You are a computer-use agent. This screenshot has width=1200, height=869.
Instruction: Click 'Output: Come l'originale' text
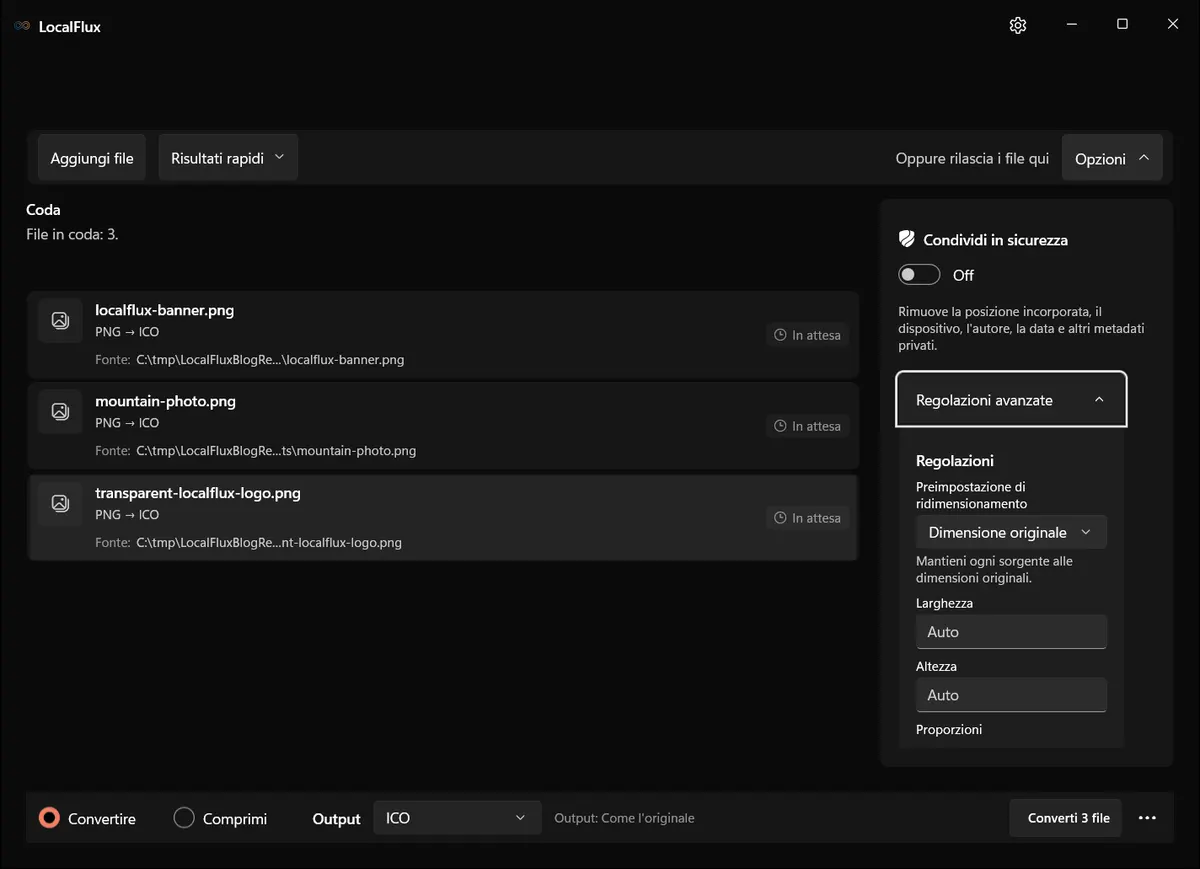624,818
